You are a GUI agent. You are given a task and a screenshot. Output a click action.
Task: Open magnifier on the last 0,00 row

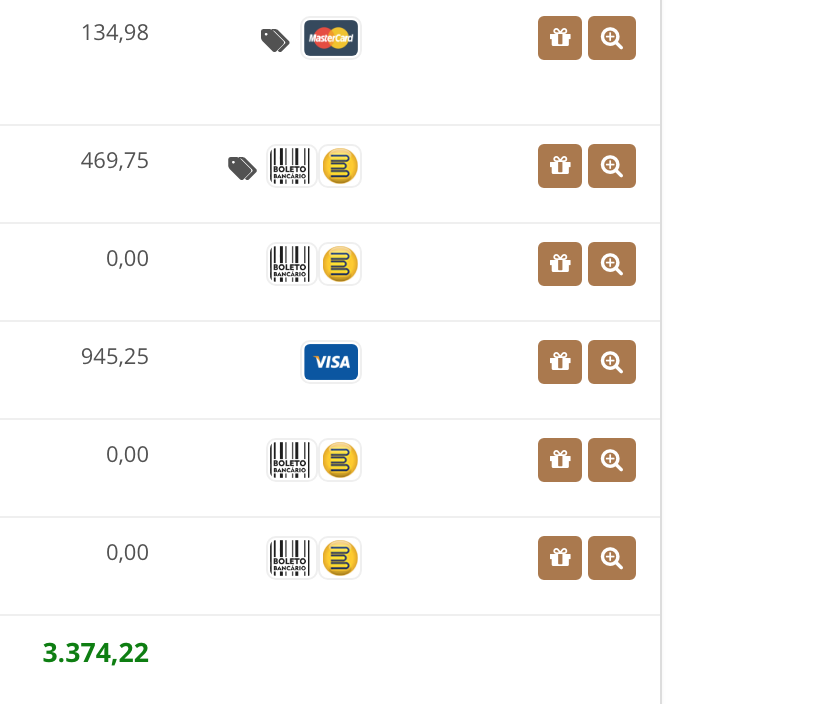coord(612,558)
